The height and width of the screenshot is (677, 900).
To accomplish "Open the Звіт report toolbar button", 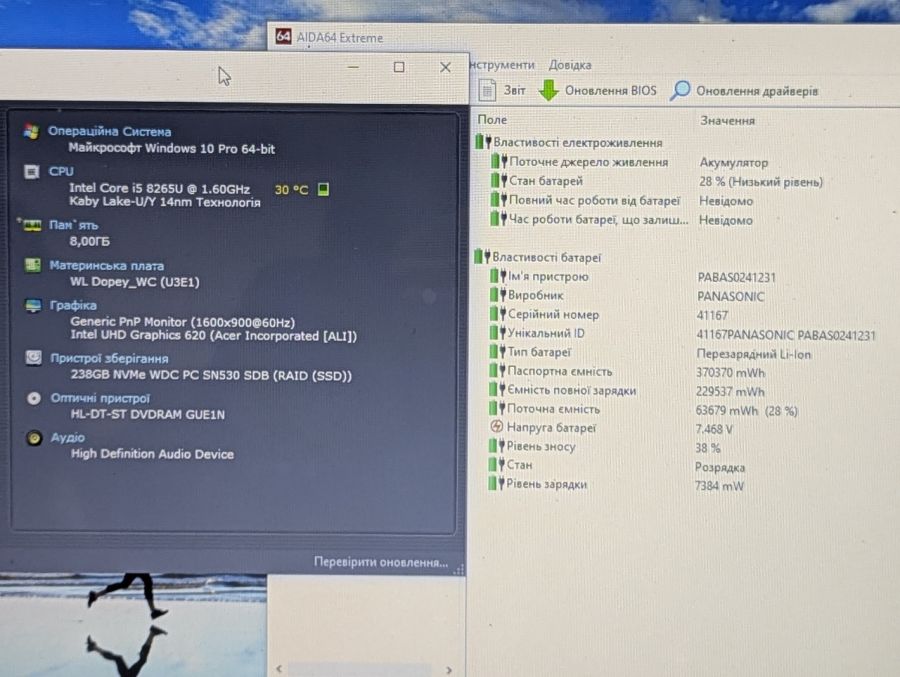I will (x=502, y=90).
